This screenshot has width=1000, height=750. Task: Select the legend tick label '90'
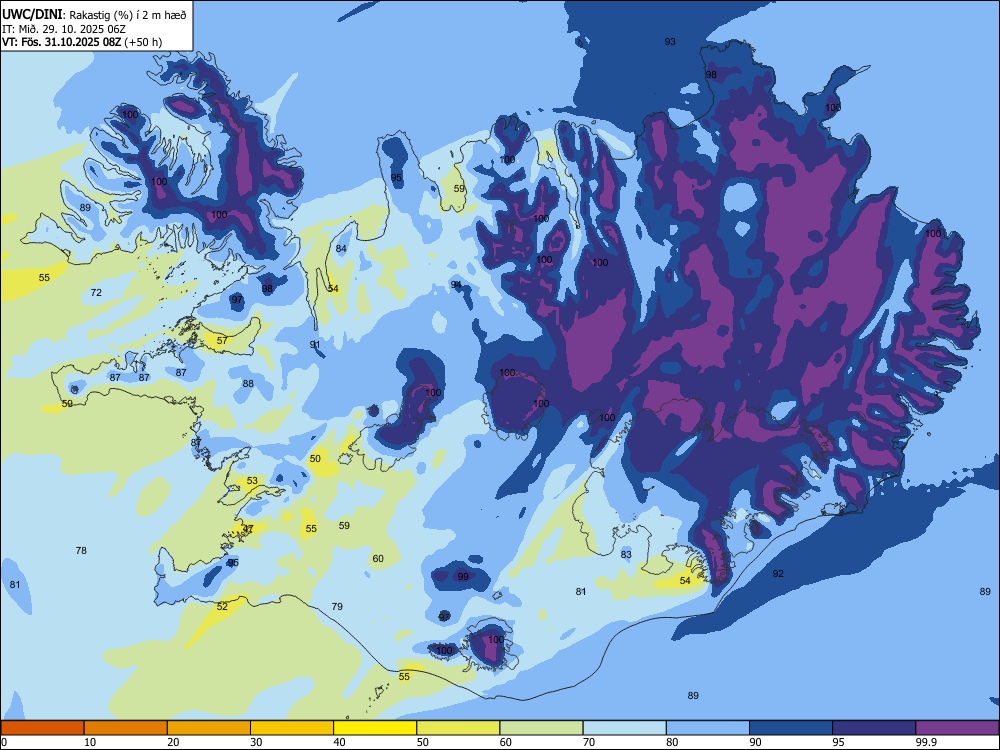pyautogui.click(x=755, y=742)
